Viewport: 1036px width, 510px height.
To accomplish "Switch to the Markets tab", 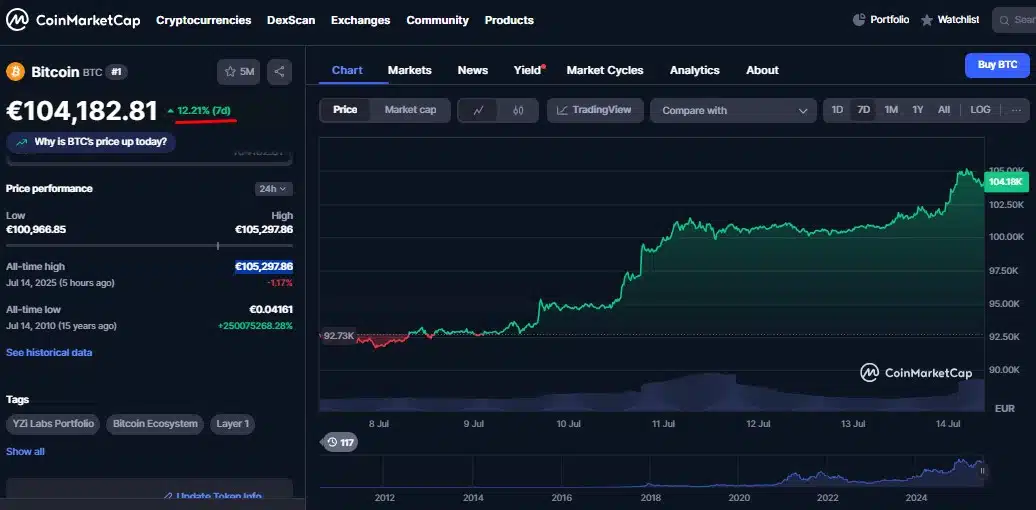I will pos(410,70).
